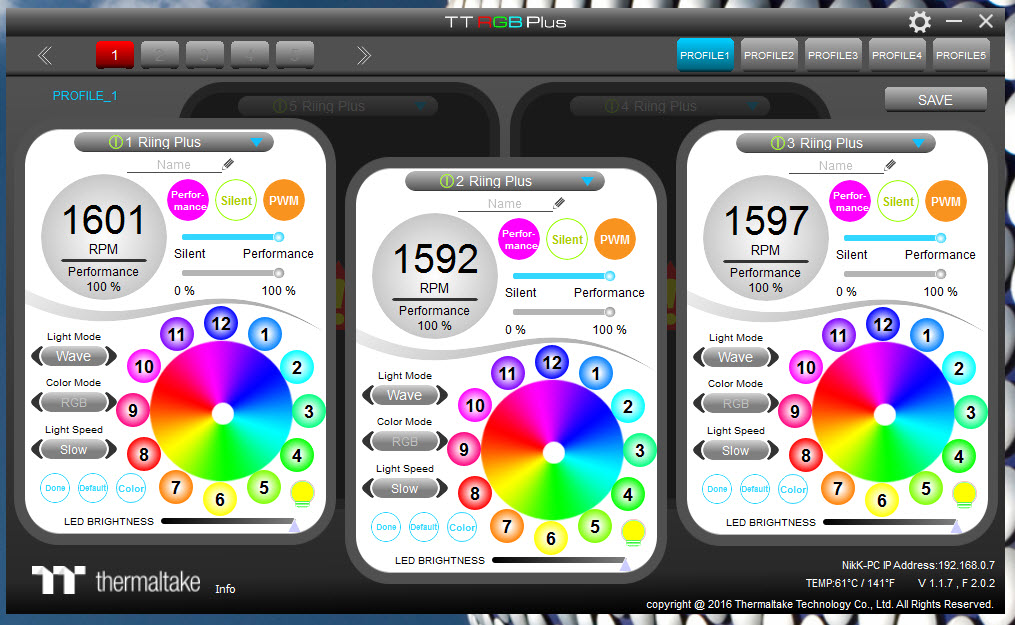Screen dimensions: 1015x625
Task: Enable Performance mode on fan 3
Action: coord(850,201)
